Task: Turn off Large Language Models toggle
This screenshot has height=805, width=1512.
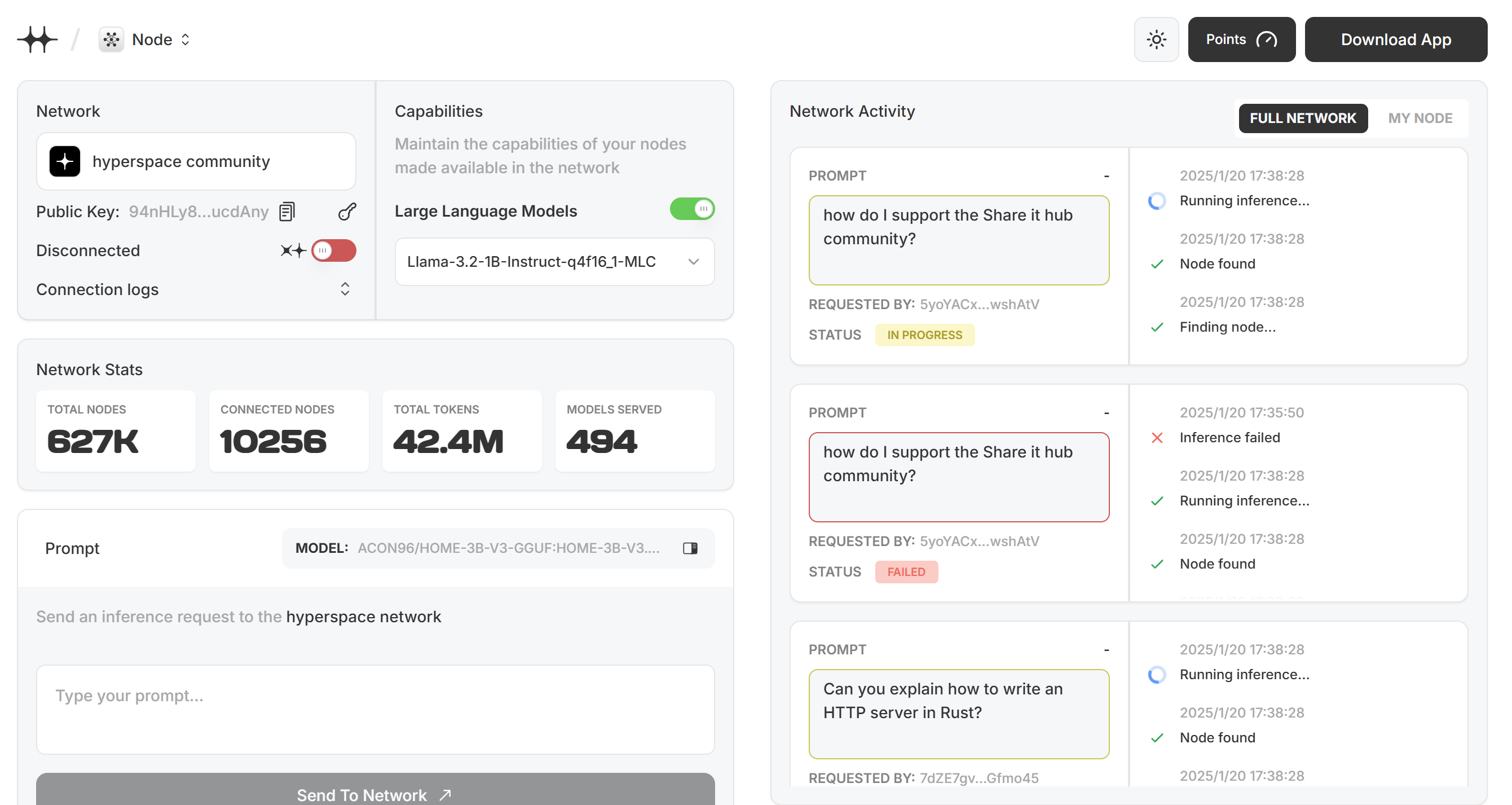Action: (691, 209)
